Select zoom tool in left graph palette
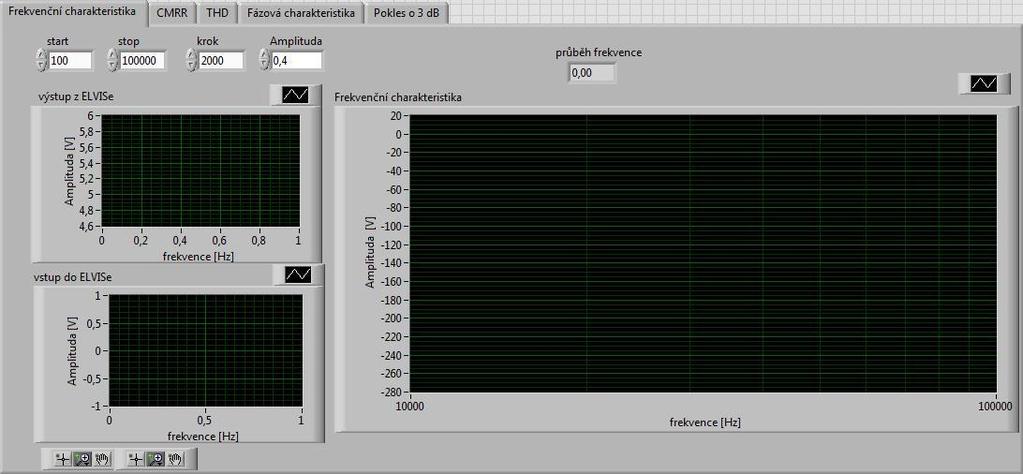 [x=82, y=459]
